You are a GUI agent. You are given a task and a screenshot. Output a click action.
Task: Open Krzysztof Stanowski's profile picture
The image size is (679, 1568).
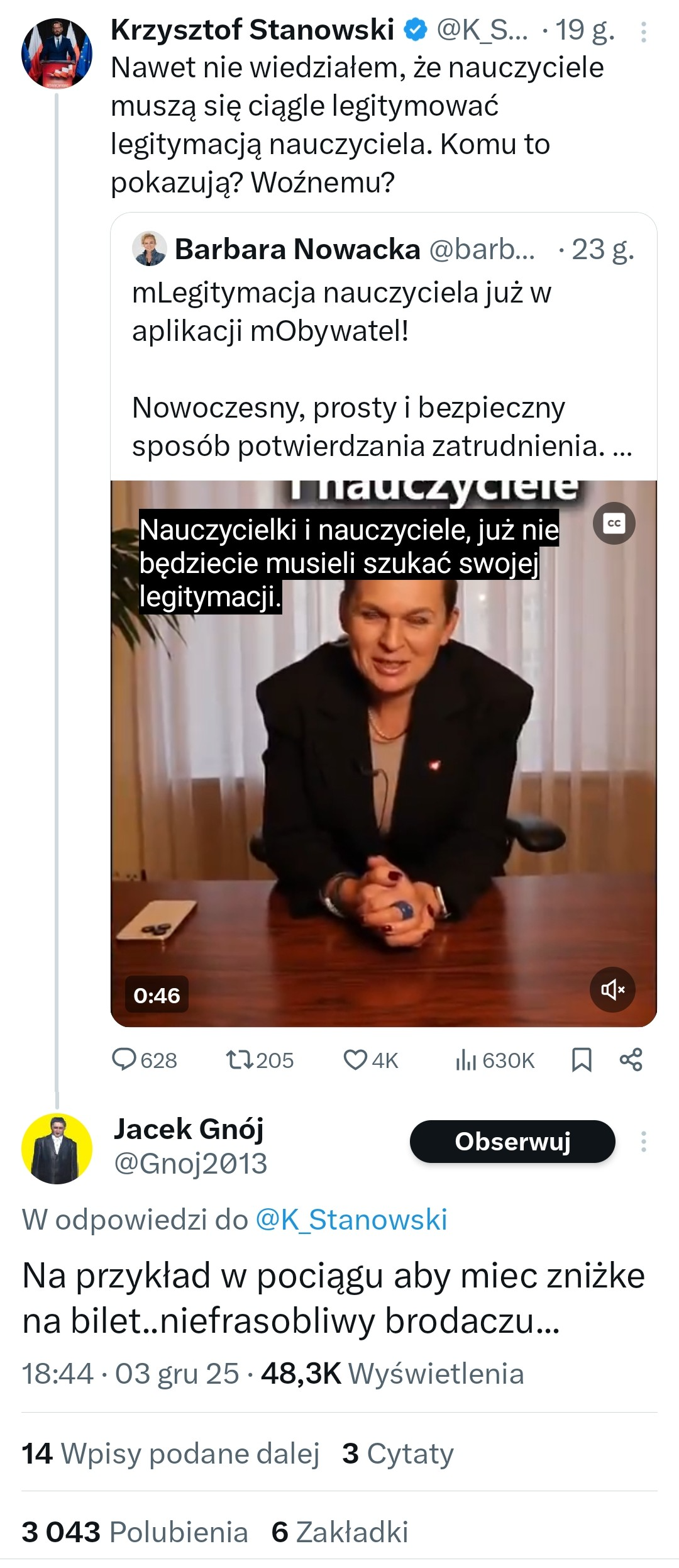[x=57, y=53]
